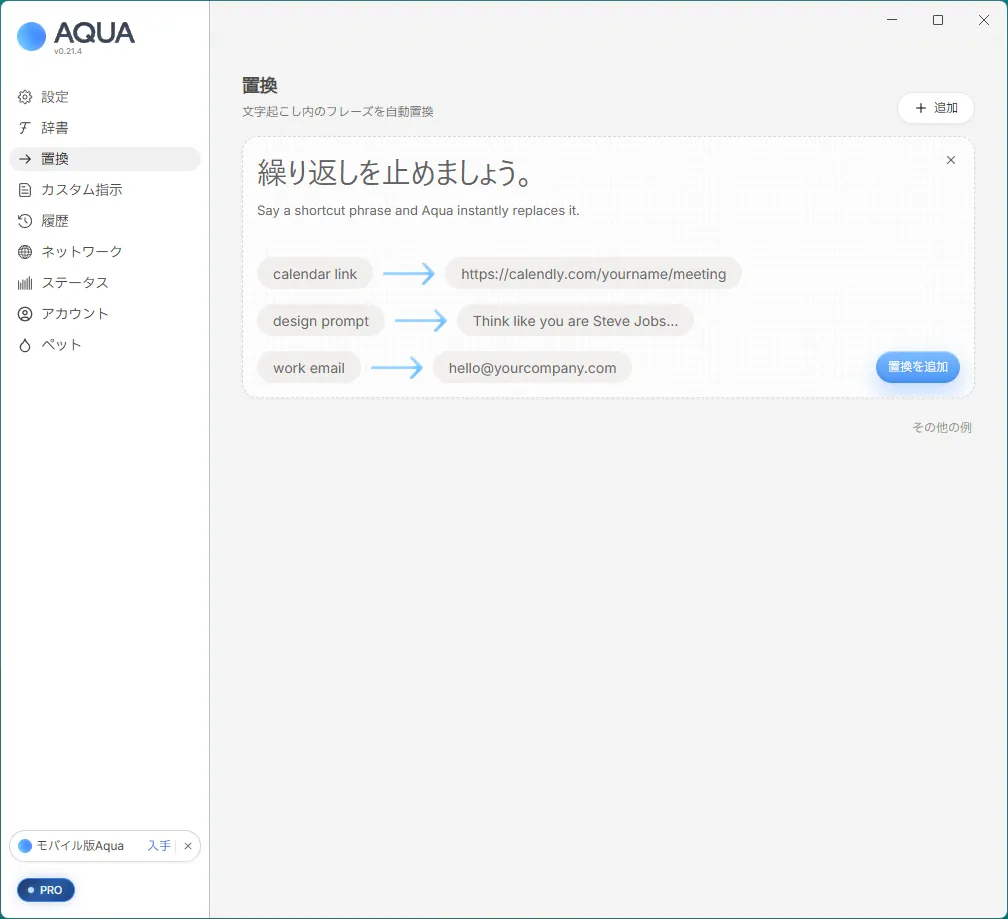1008x919 pixels.
Task: Go to the 履歴 page
Action: point(105,221)
